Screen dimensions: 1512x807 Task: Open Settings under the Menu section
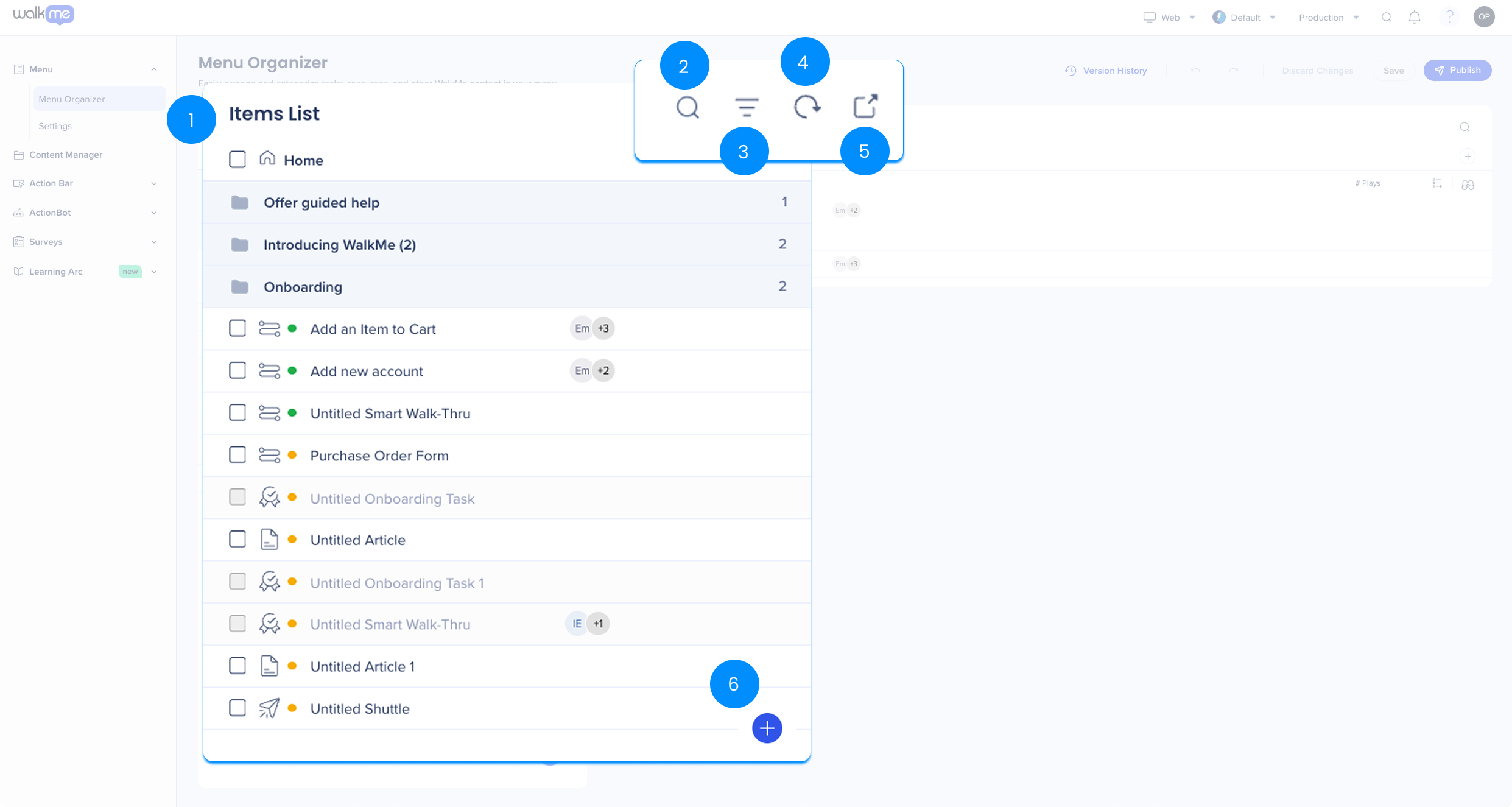[x=55, y=126]
